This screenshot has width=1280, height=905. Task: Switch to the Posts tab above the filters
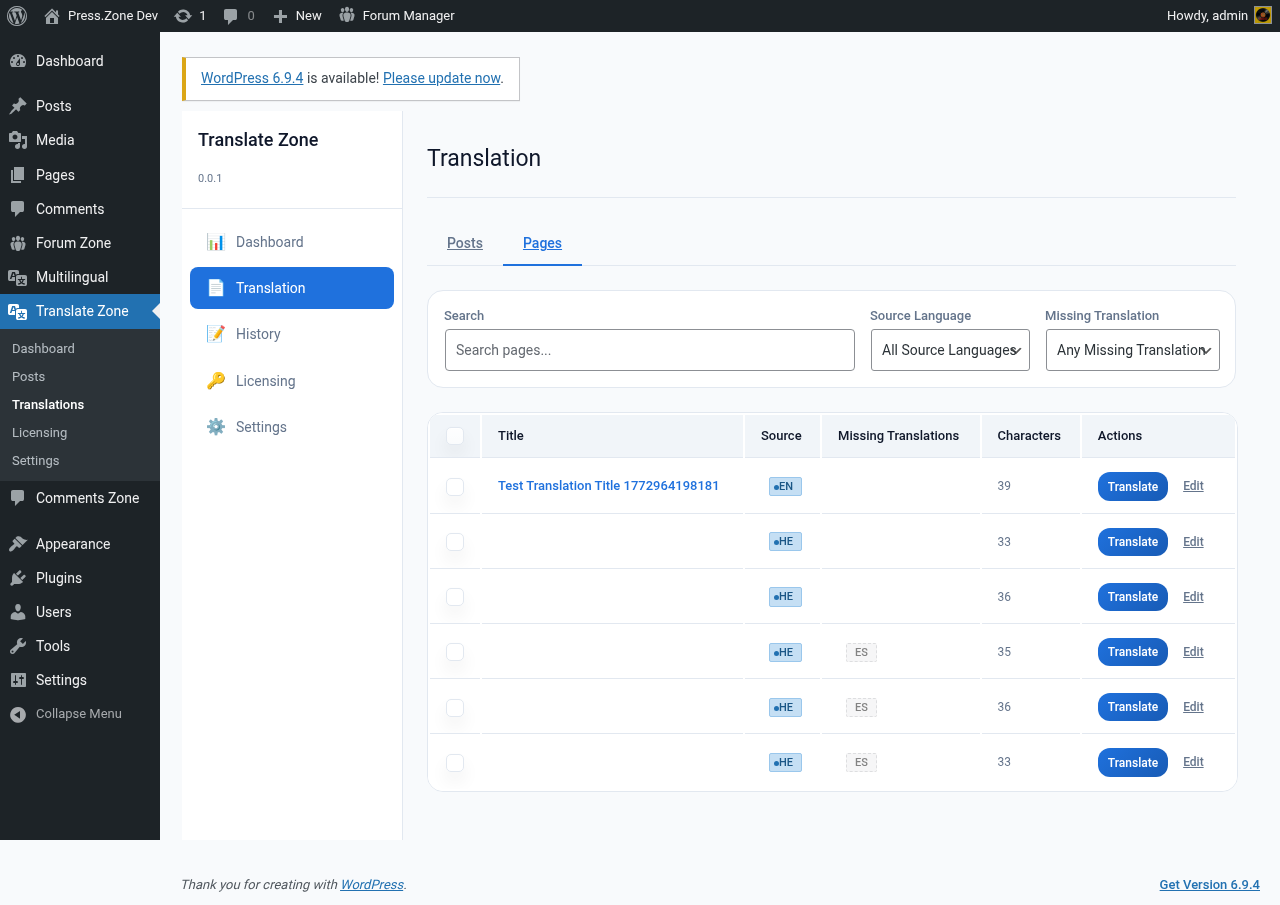click(x=465, y=243)
